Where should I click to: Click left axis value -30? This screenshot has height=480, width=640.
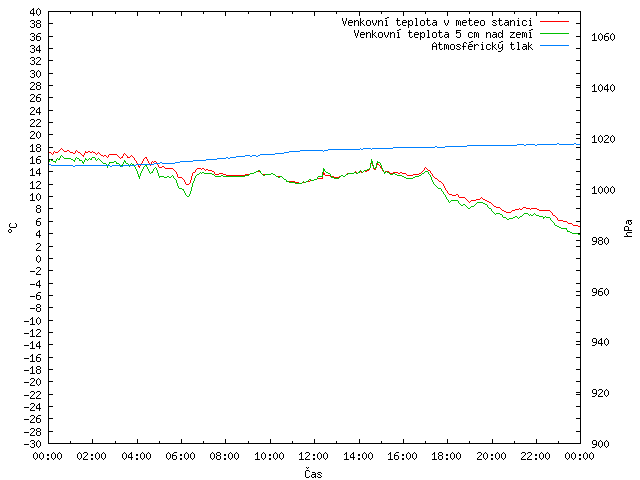pyautogui.click(x=33, y=444)
